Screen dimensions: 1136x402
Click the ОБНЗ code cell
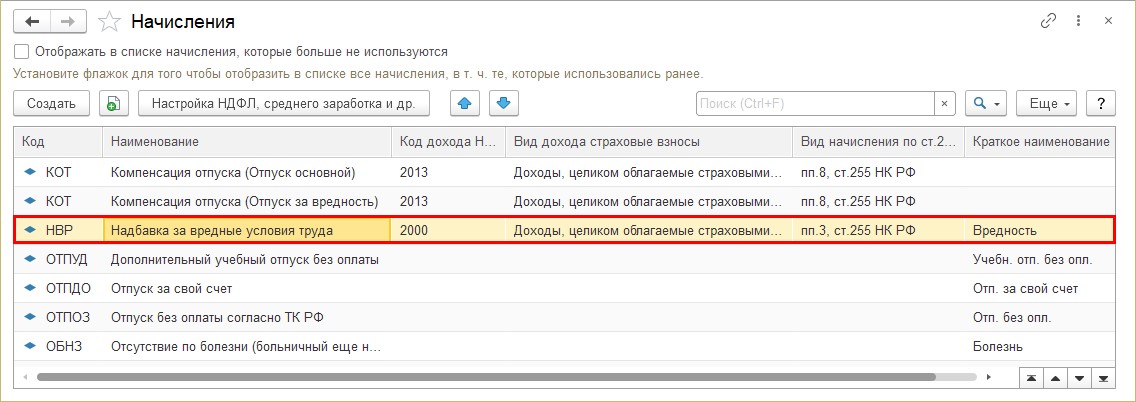coord(59,346)
